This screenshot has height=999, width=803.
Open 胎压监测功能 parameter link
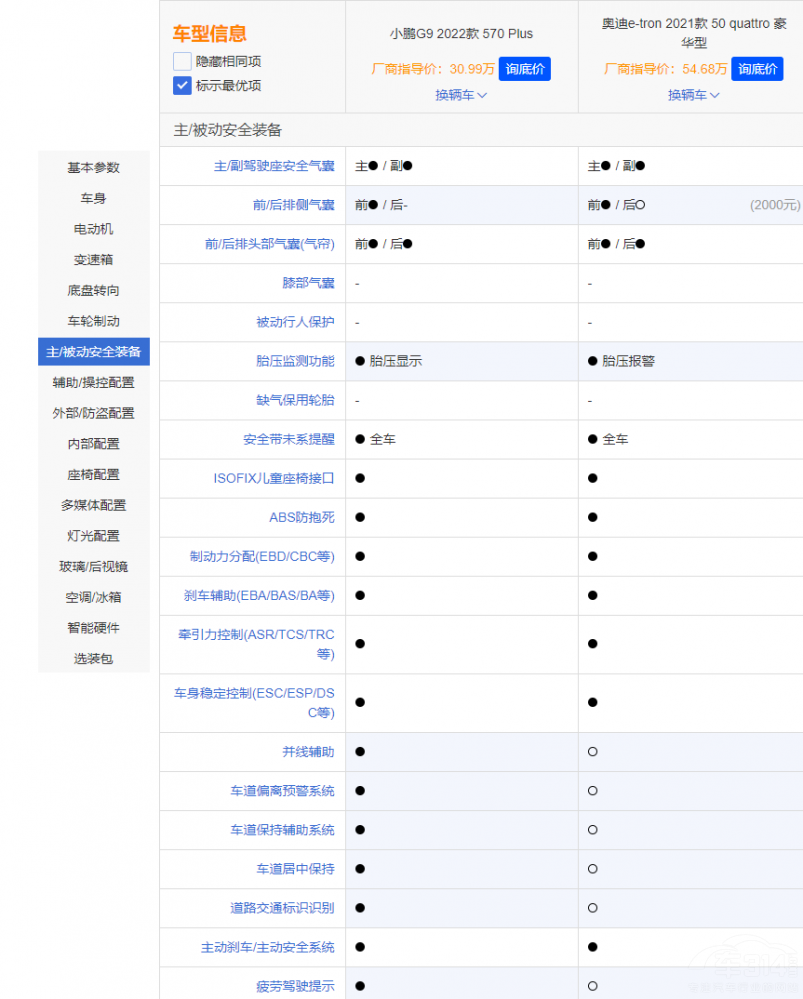tap(295, 361)
